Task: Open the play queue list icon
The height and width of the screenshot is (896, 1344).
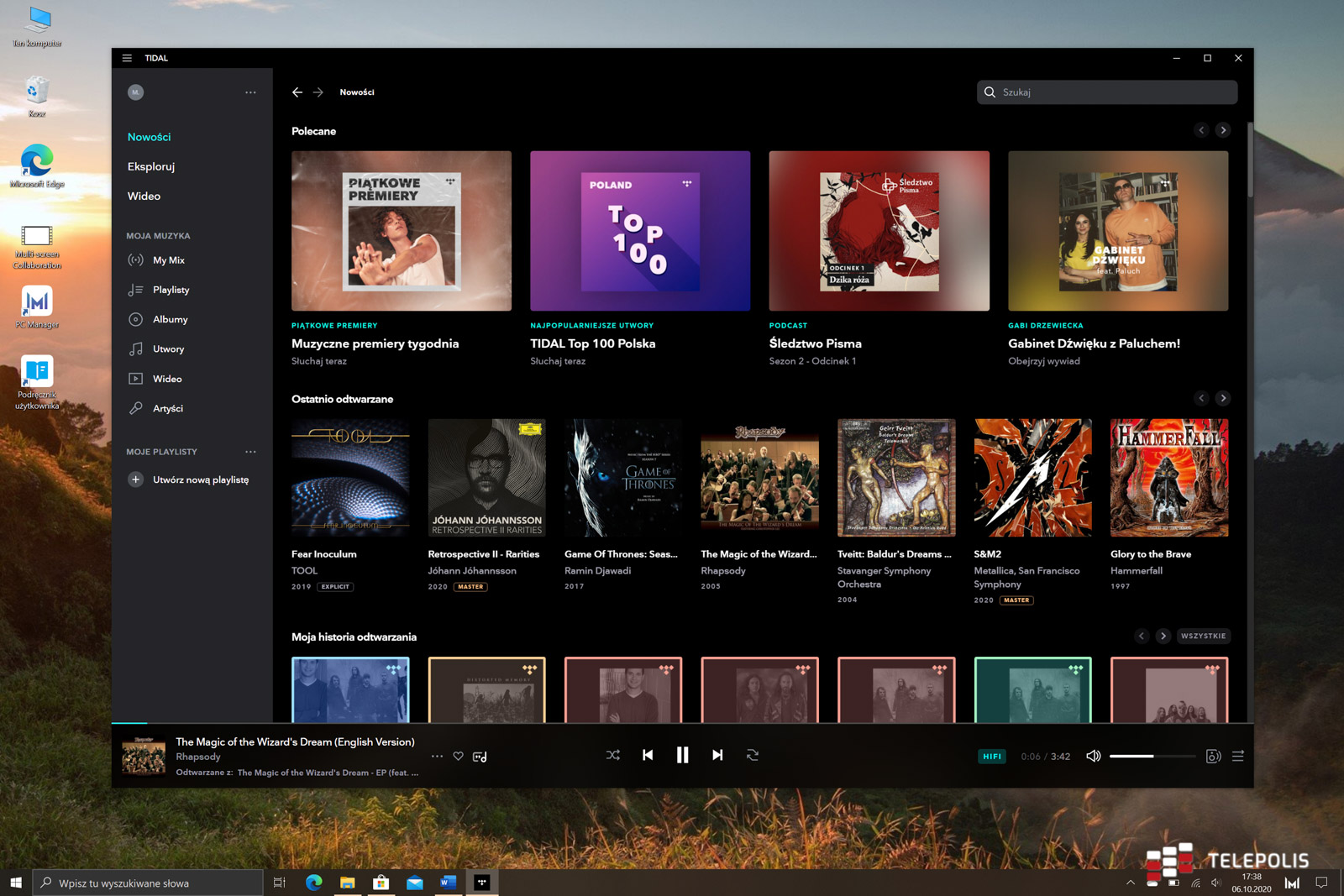Action: (1237, 756)
